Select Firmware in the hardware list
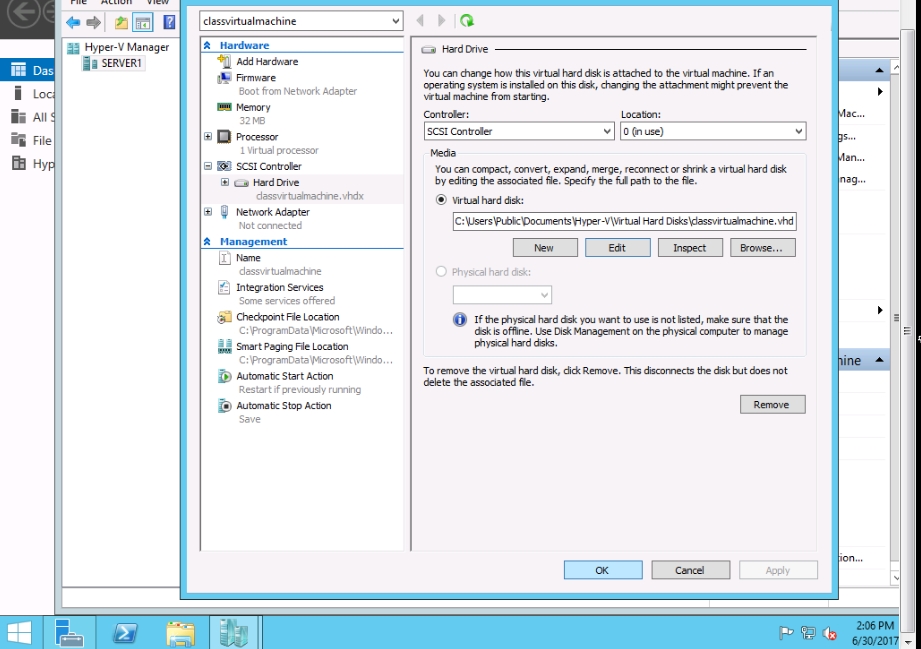Viewport: 921px width, 649px height. pyautogui.click(x=255, y=78)
